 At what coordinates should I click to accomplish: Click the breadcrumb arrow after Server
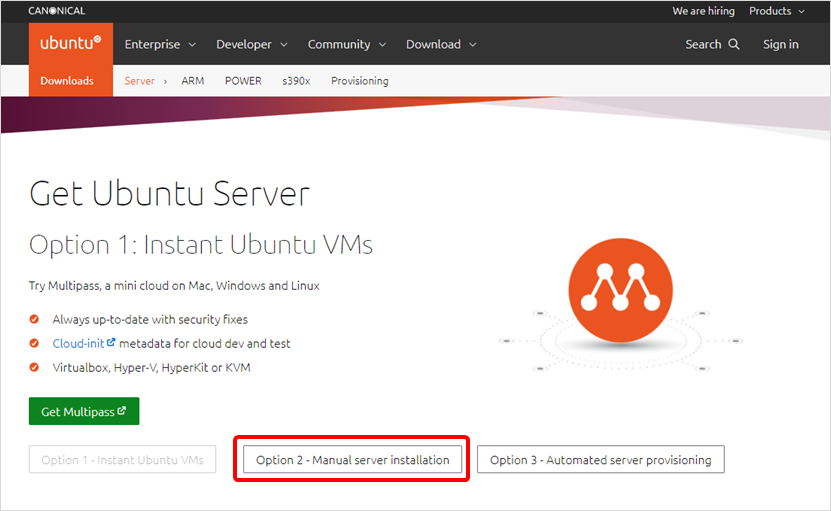pos(165,81)
